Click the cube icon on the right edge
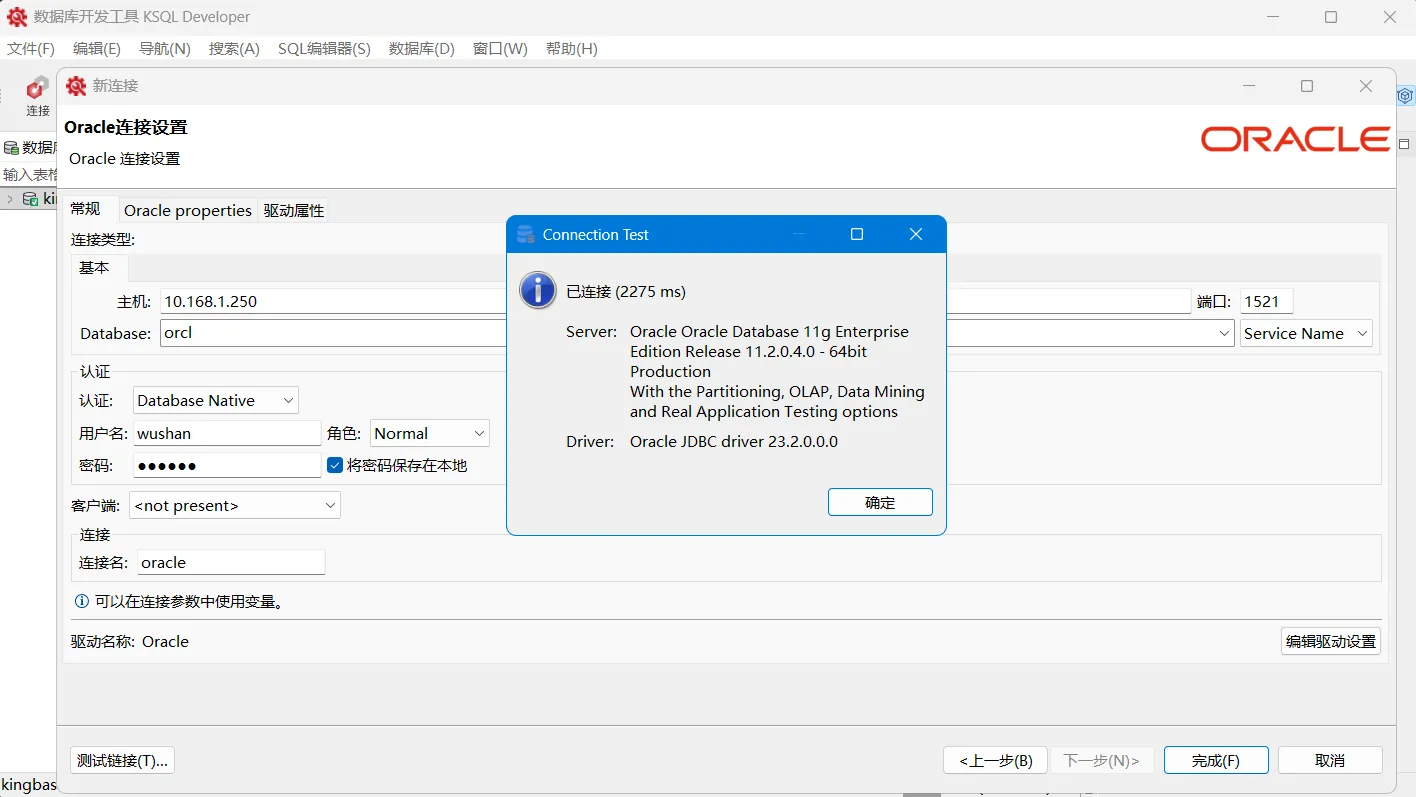 click(x=1406, y=95)
